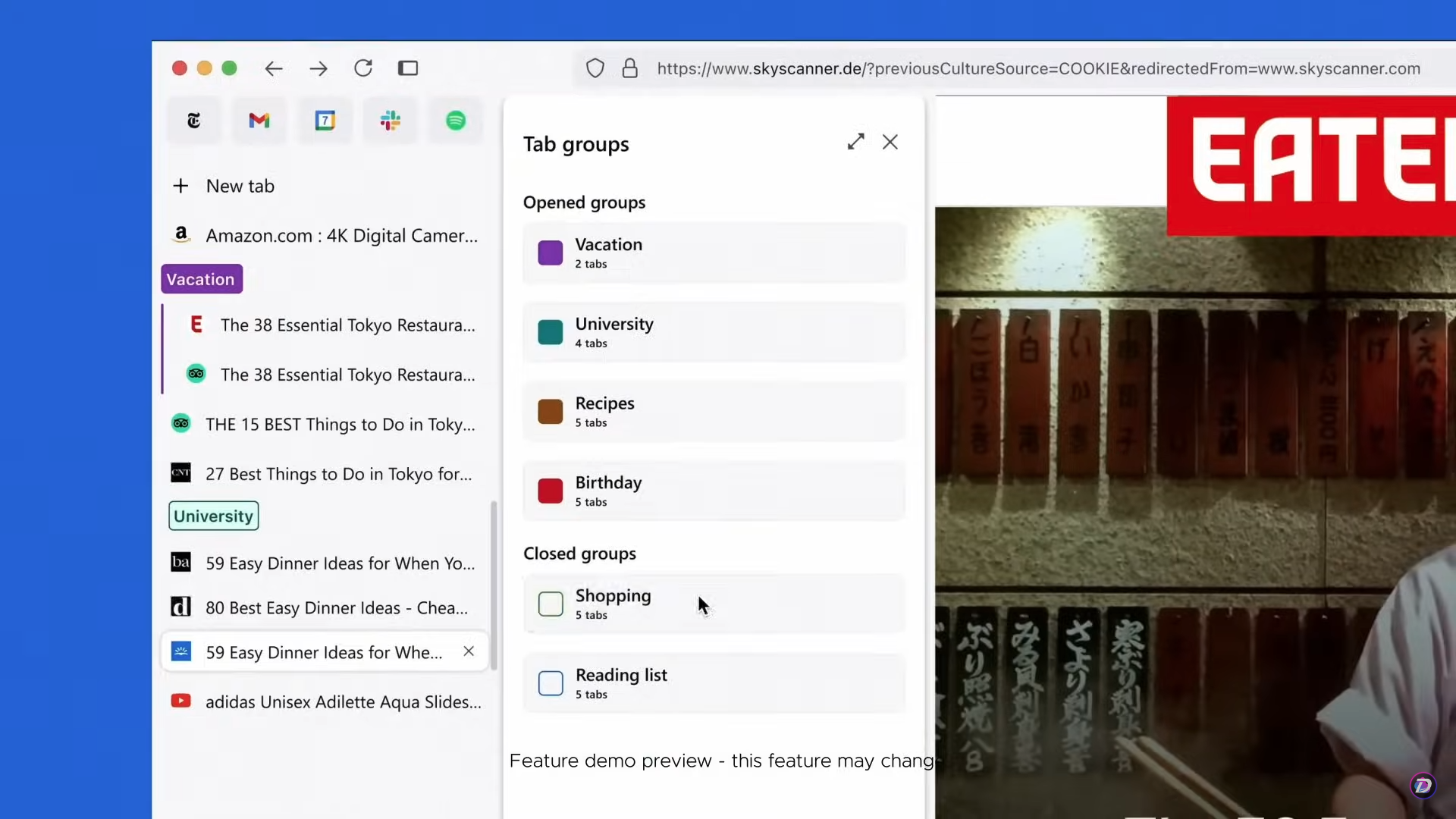The image size is (1456, 819).
Task: Expand the University group label in sidebar
Action: (213, 516)
